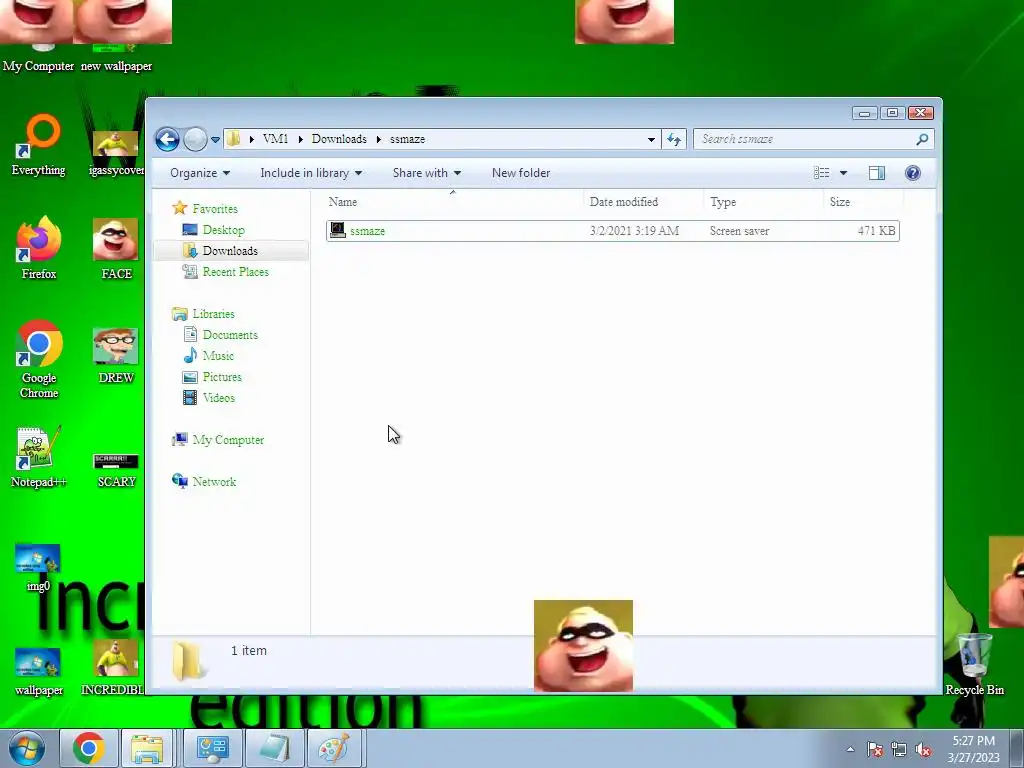
Task: Click the muted volume tray icon
Action: point(923,749)
